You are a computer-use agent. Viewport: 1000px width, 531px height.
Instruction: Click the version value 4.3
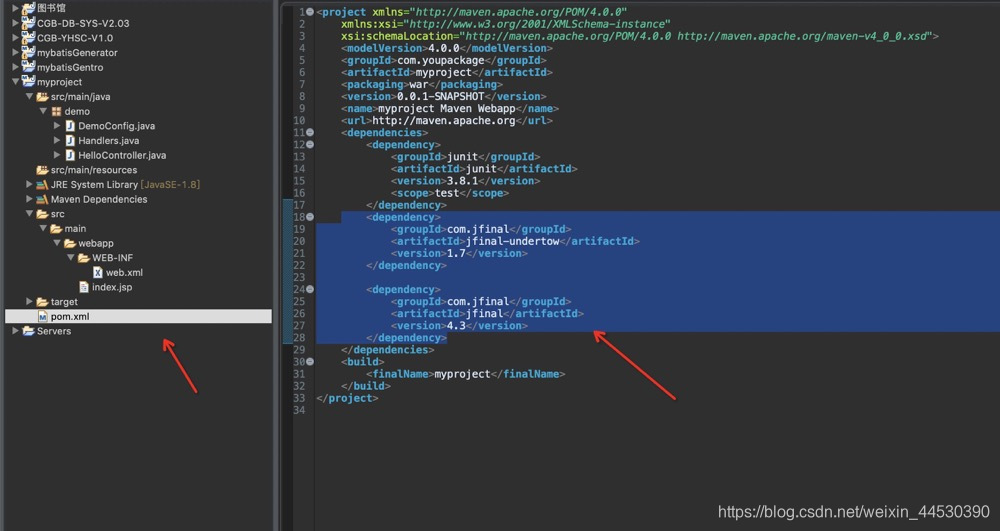456,326
